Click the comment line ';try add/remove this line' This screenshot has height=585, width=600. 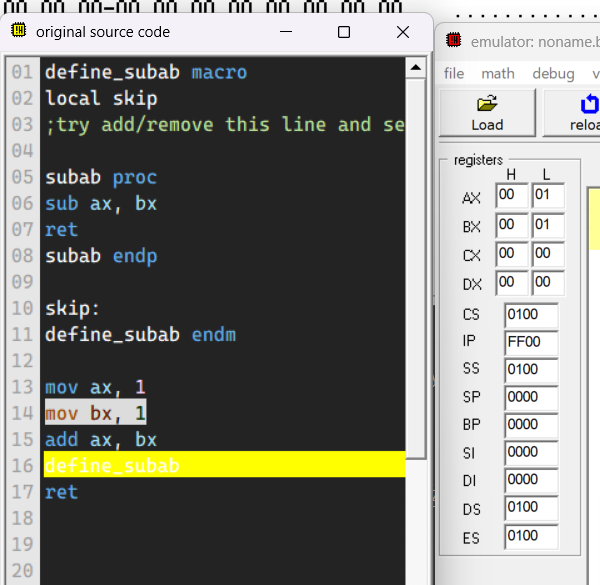point(225,125)
